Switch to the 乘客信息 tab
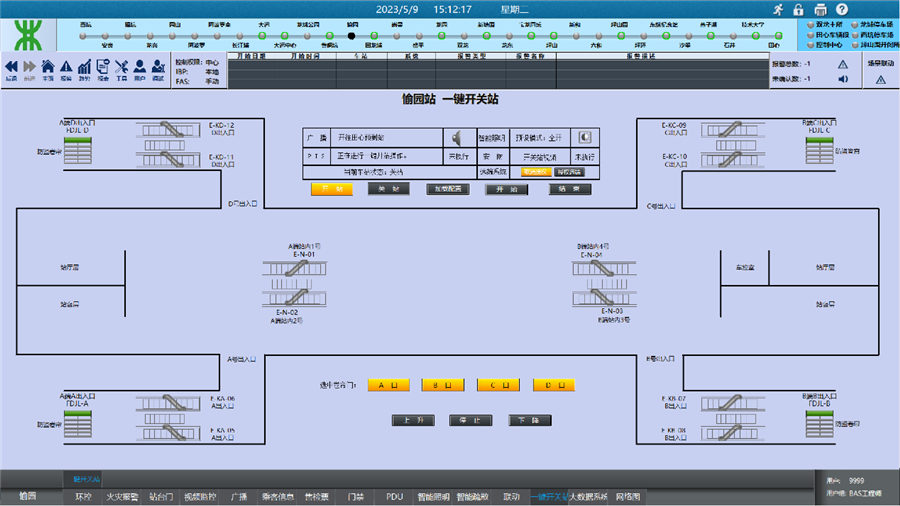900x506 pixels. pos(278,497)
